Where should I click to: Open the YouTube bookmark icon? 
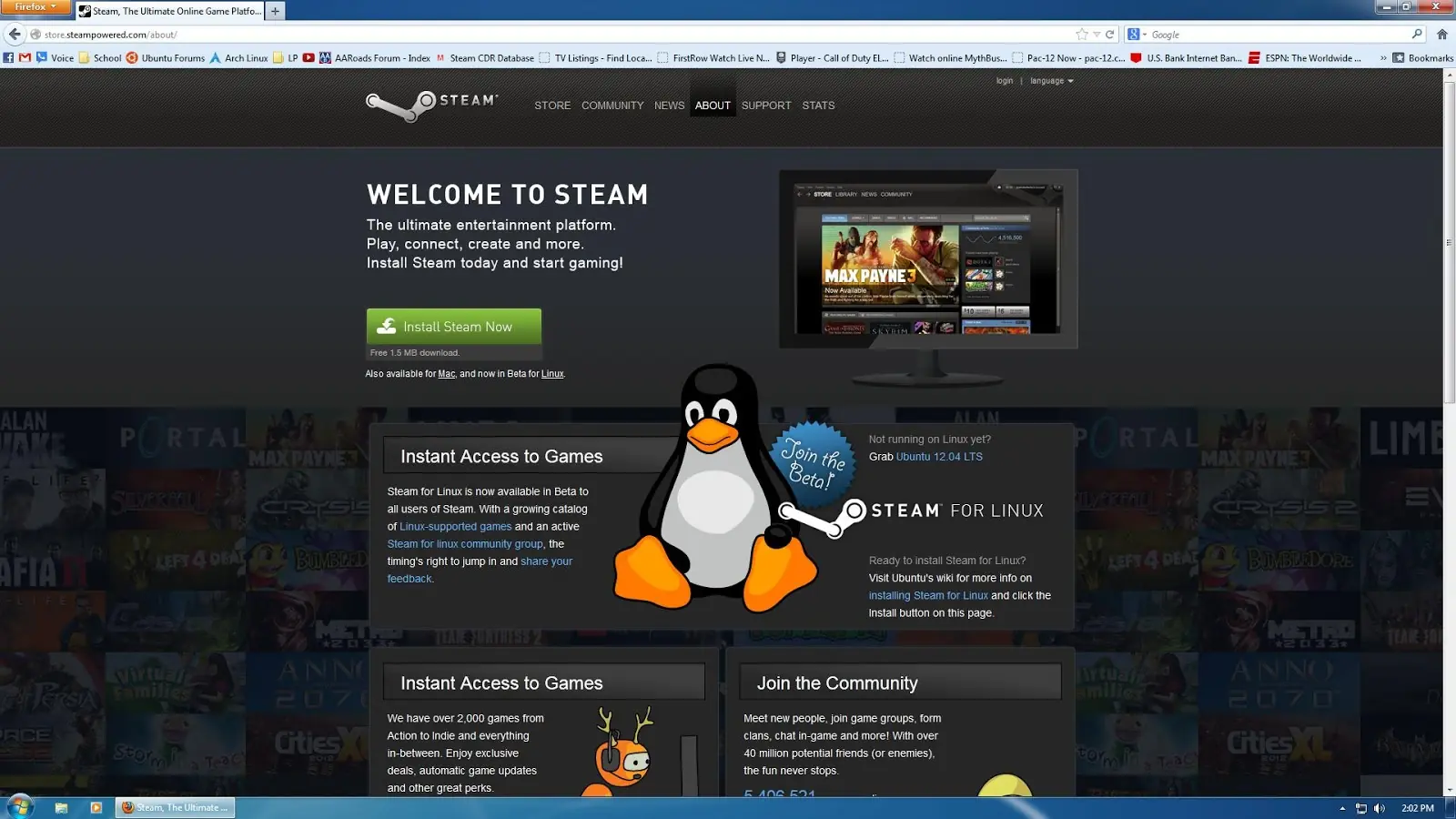[x=308, y=58]
